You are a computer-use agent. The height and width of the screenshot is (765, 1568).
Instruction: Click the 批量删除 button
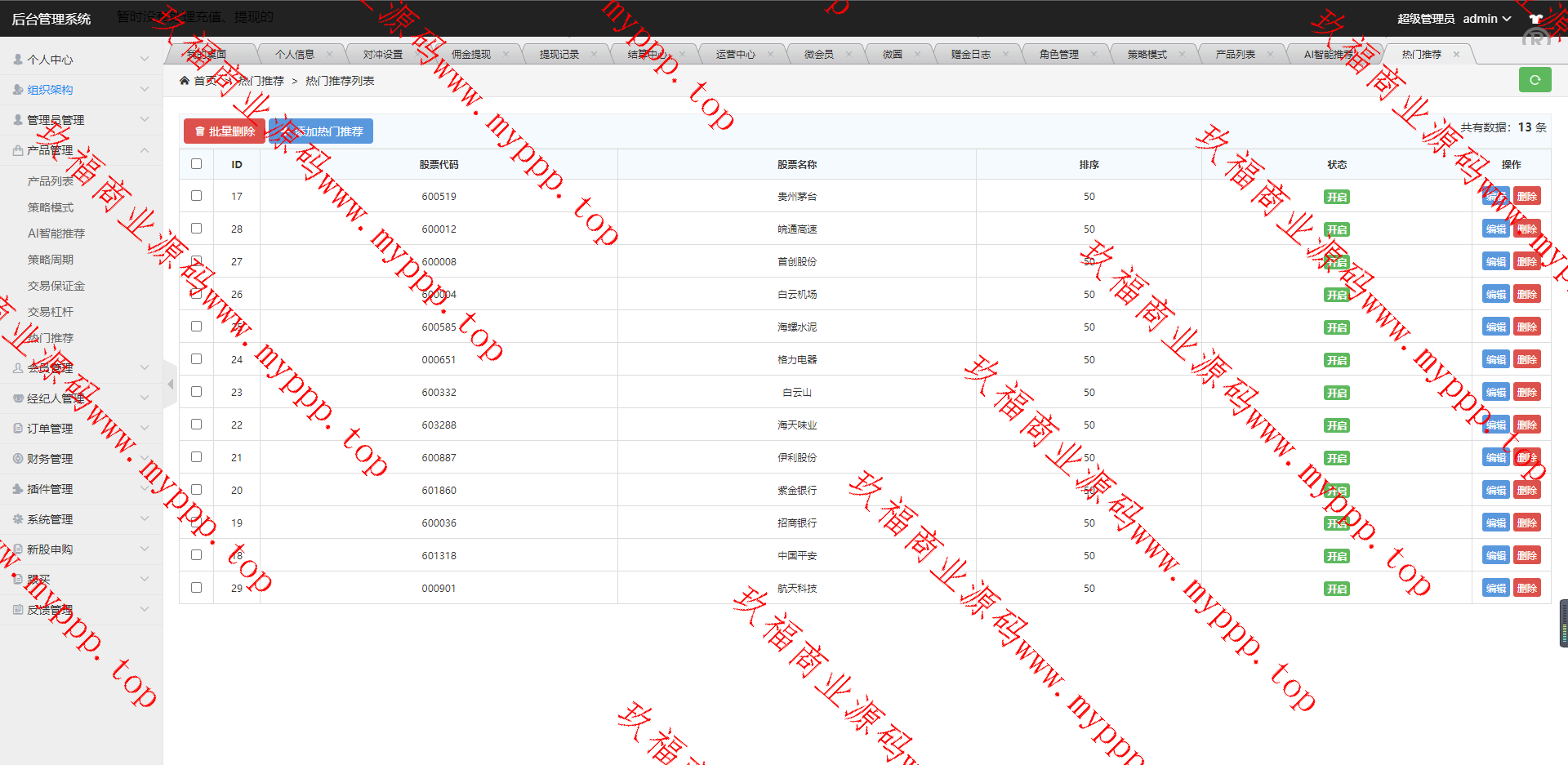pos(225,131)
